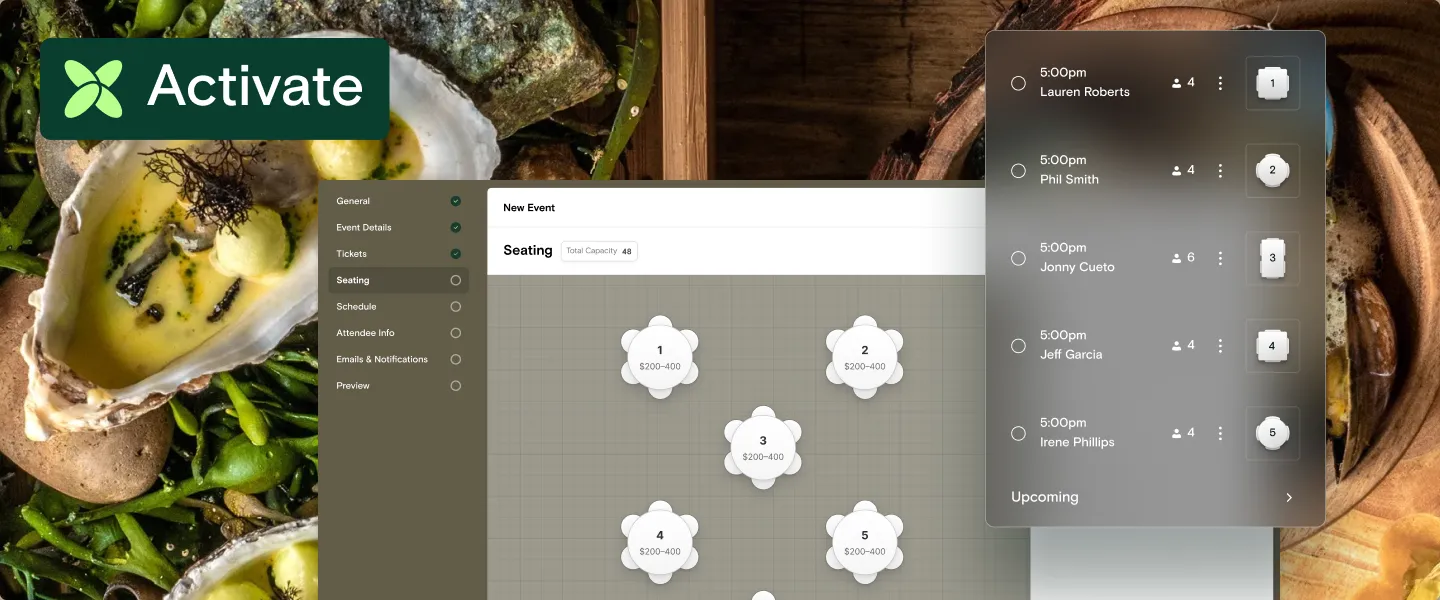Image resolution: width=1440 pixels, height=600 pixels.
Task: Click the status circle beside Emails & Notifications
Action: [x=456, y=359]
